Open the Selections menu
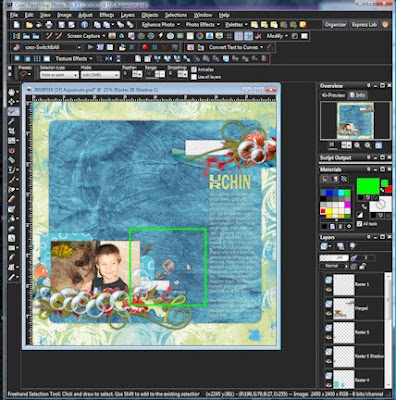The width and height of the screenshot is (396, 400). coord(176,15)
